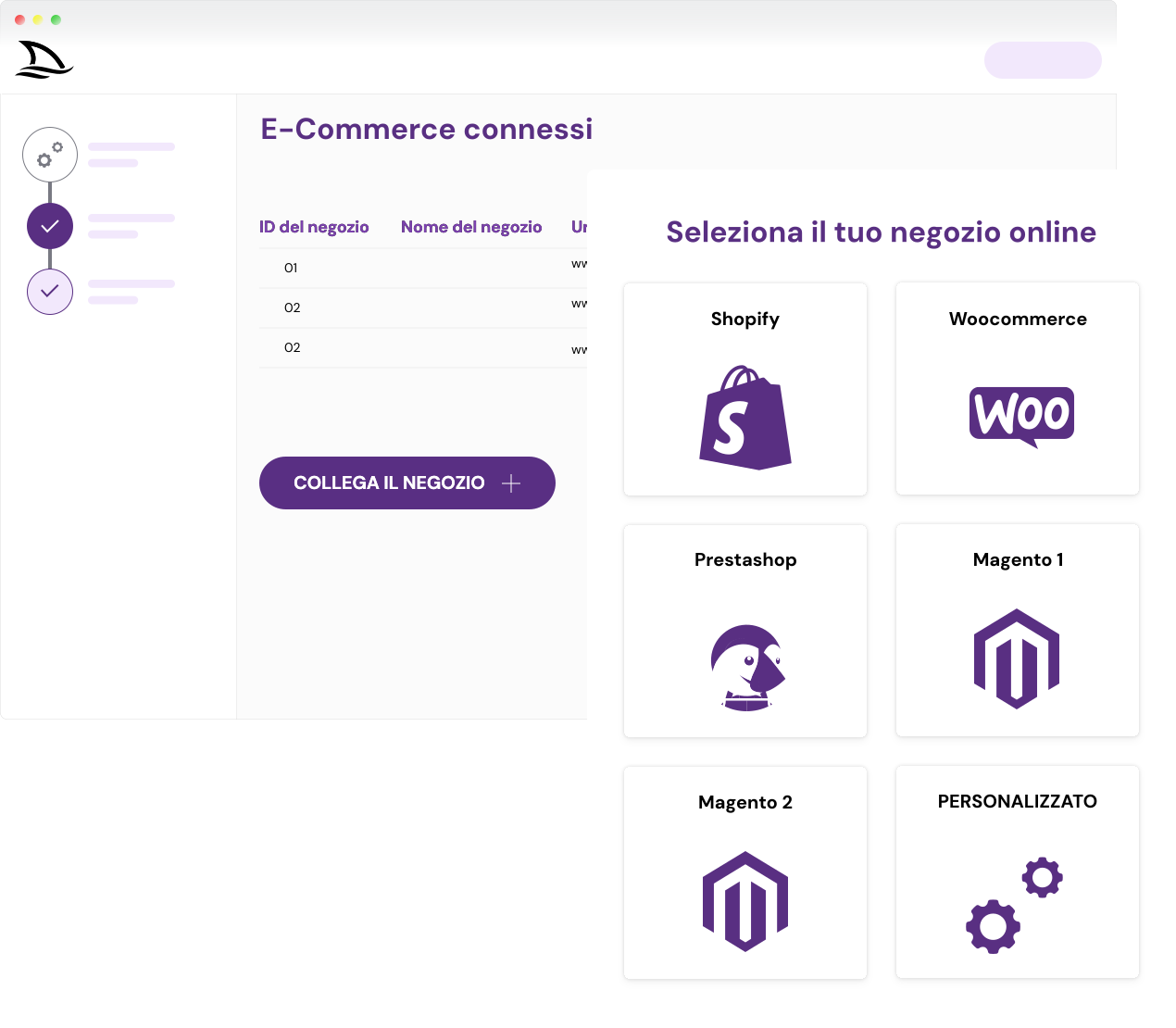Click the PERSONALIZZATO card label

tap(1017, 802)
